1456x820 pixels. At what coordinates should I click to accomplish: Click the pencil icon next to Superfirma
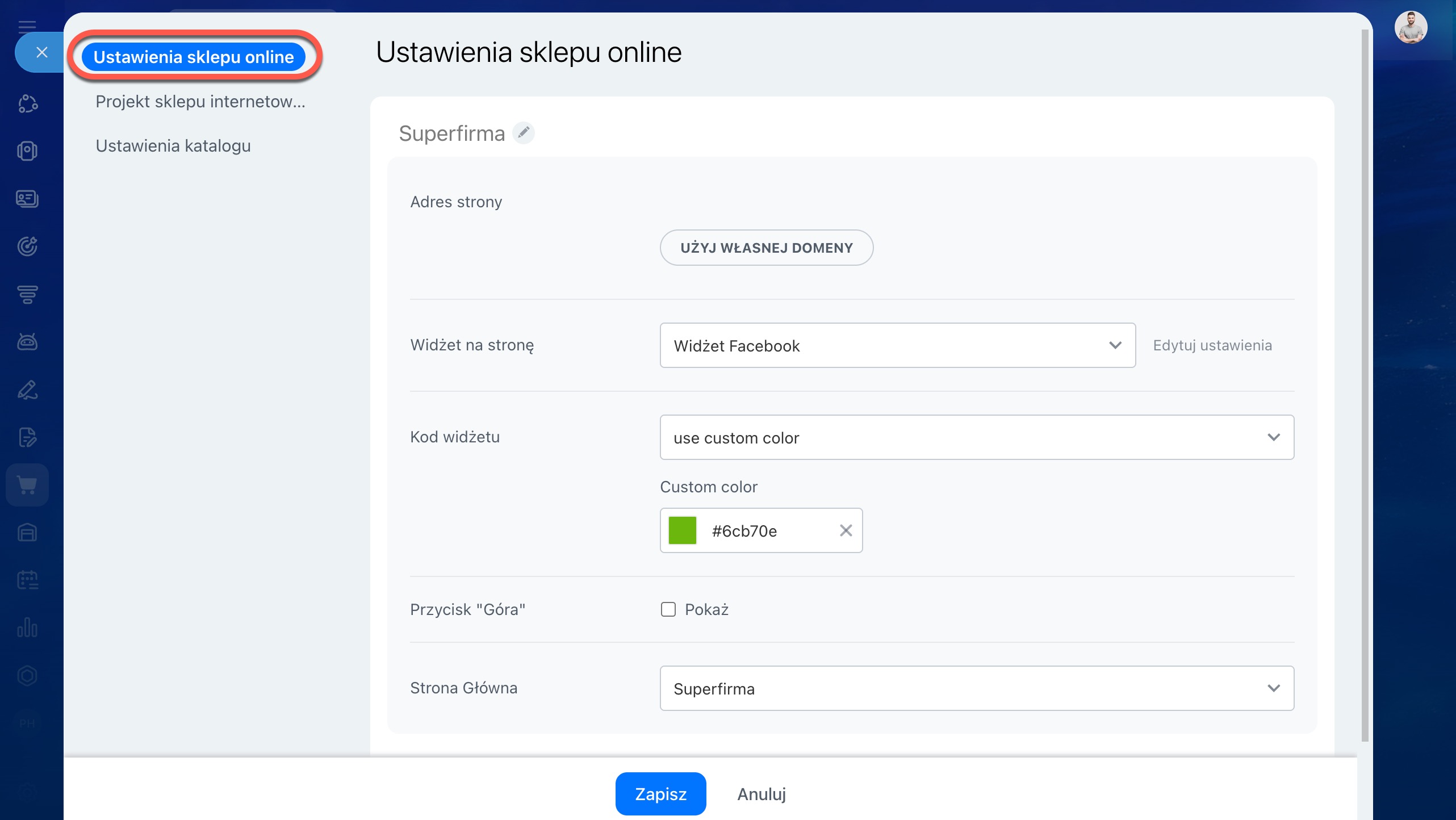[x=523, y=133]
